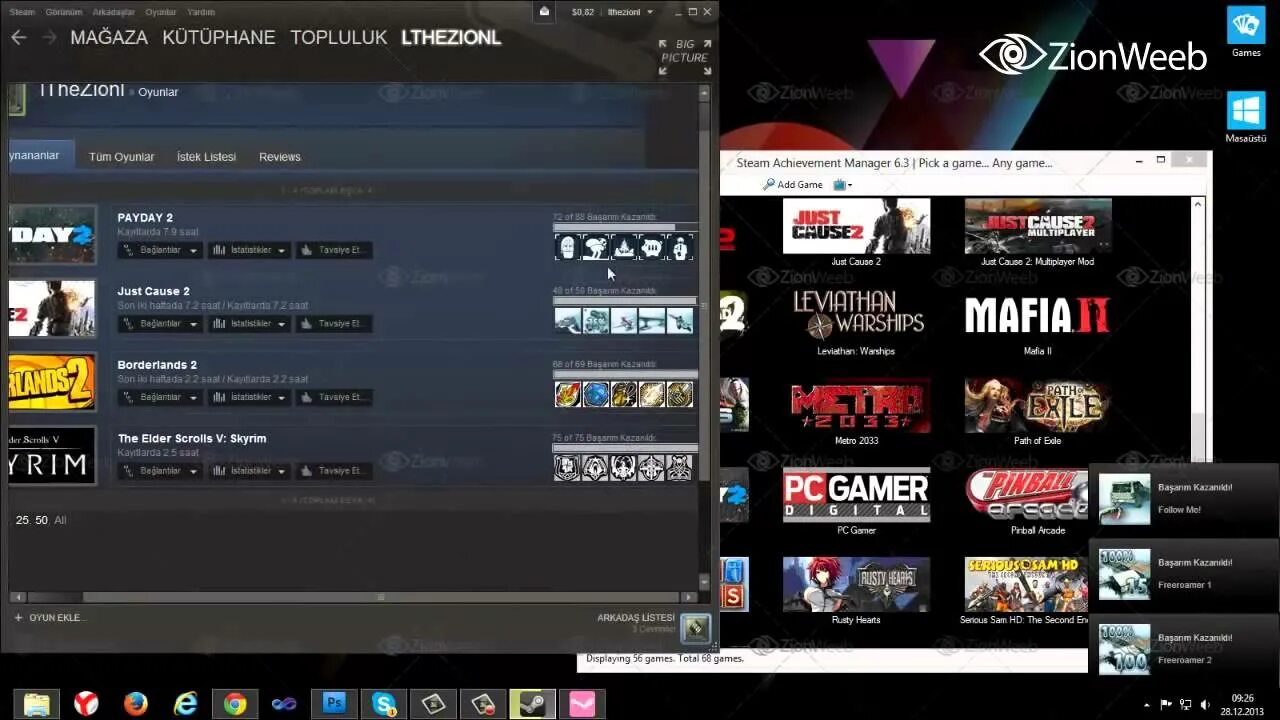
Task: Go back with Steam's back arrow
Action: [x=19, y=37]
